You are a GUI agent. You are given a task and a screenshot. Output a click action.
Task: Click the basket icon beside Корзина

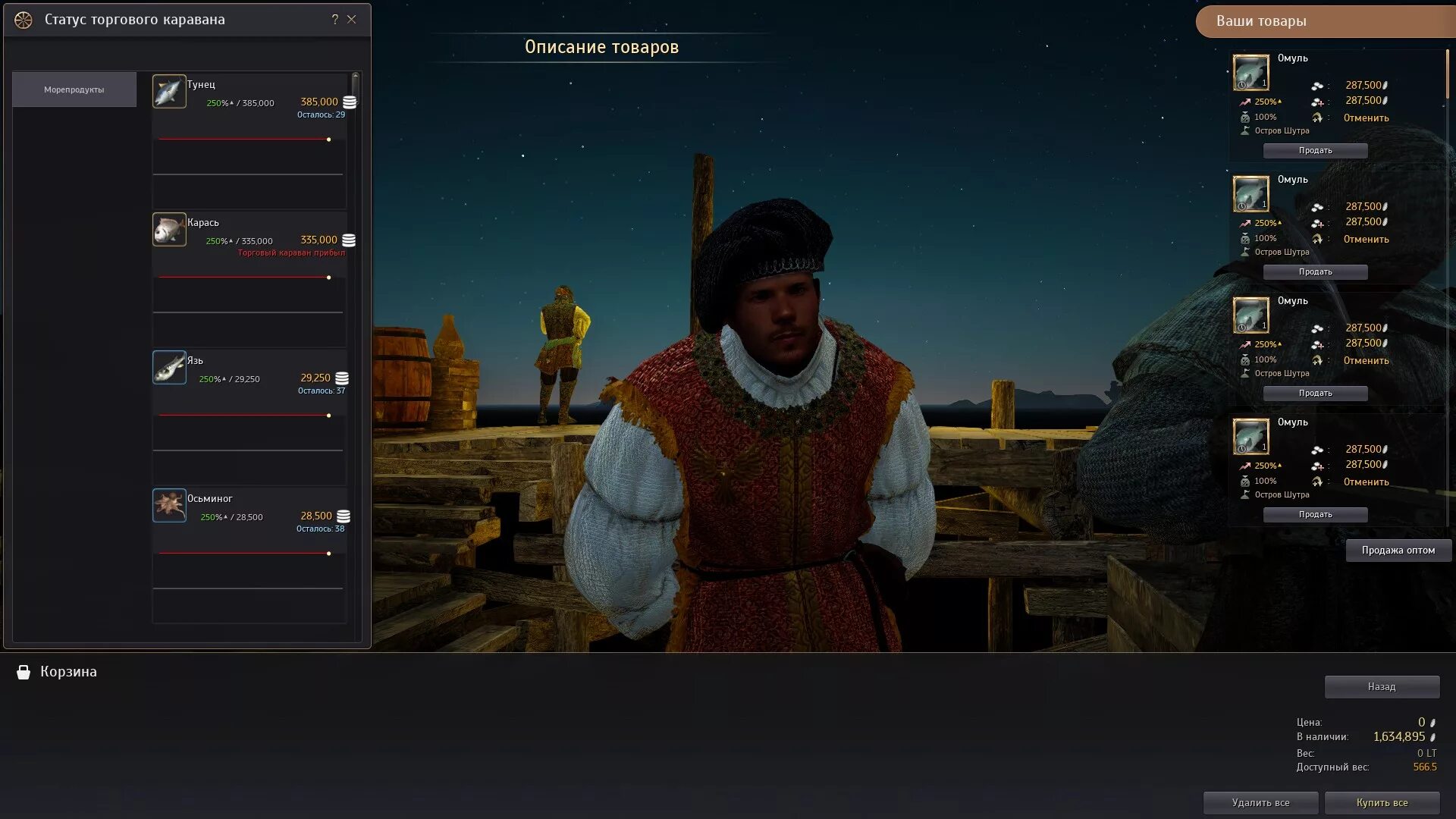point(24,672)
